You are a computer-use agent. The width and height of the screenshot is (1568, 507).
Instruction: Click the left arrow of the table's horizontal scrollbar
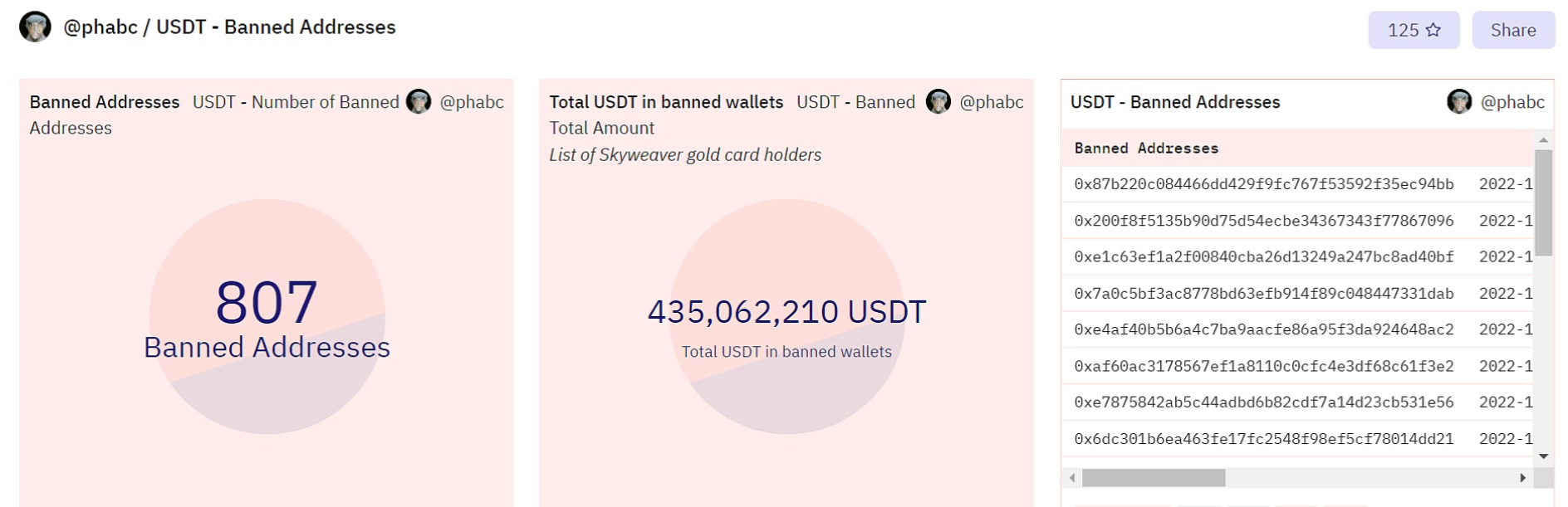coord(1071,477)
